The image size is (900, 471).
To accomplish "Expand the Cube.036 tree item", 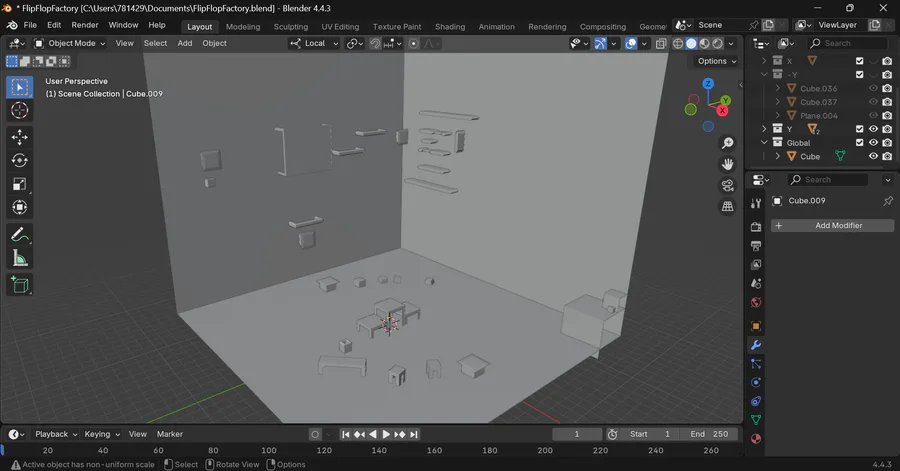I will click(778, 88).
